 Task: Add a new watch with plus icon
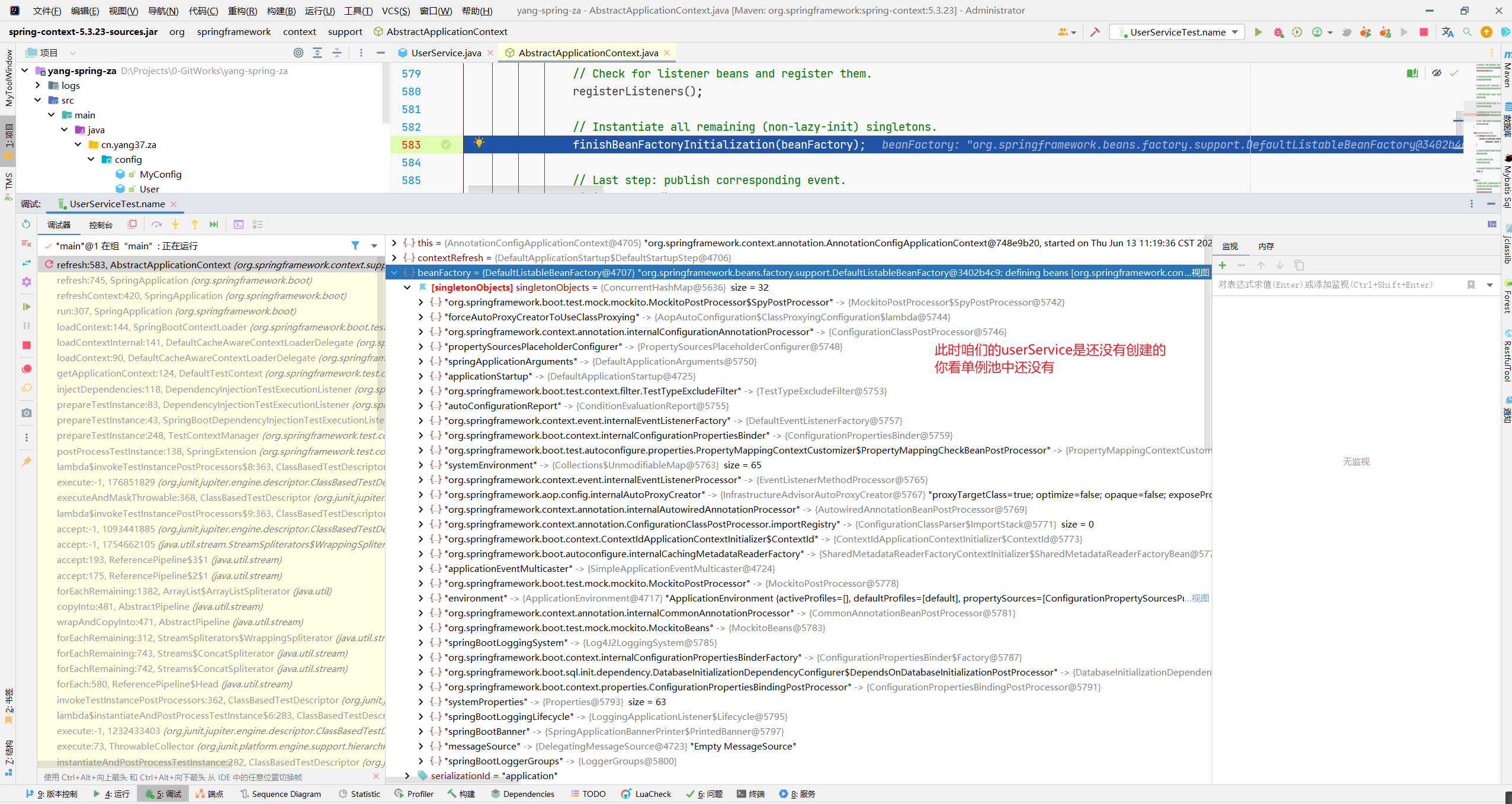[1222, 265]
